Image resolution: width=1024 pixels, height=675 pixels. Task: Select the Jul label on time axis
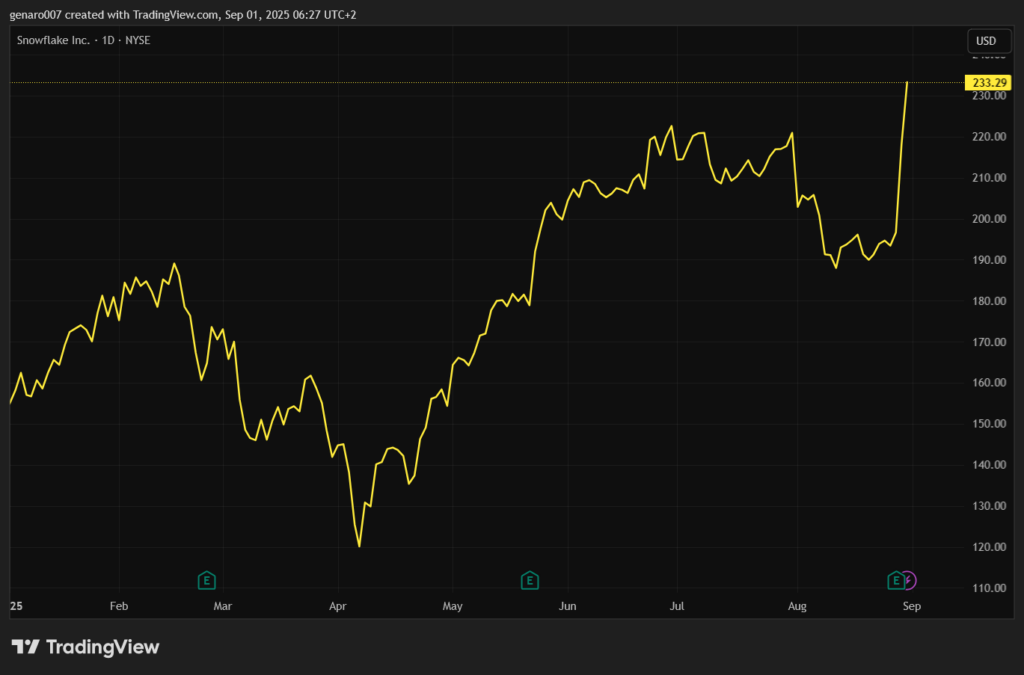pos(677,606)
